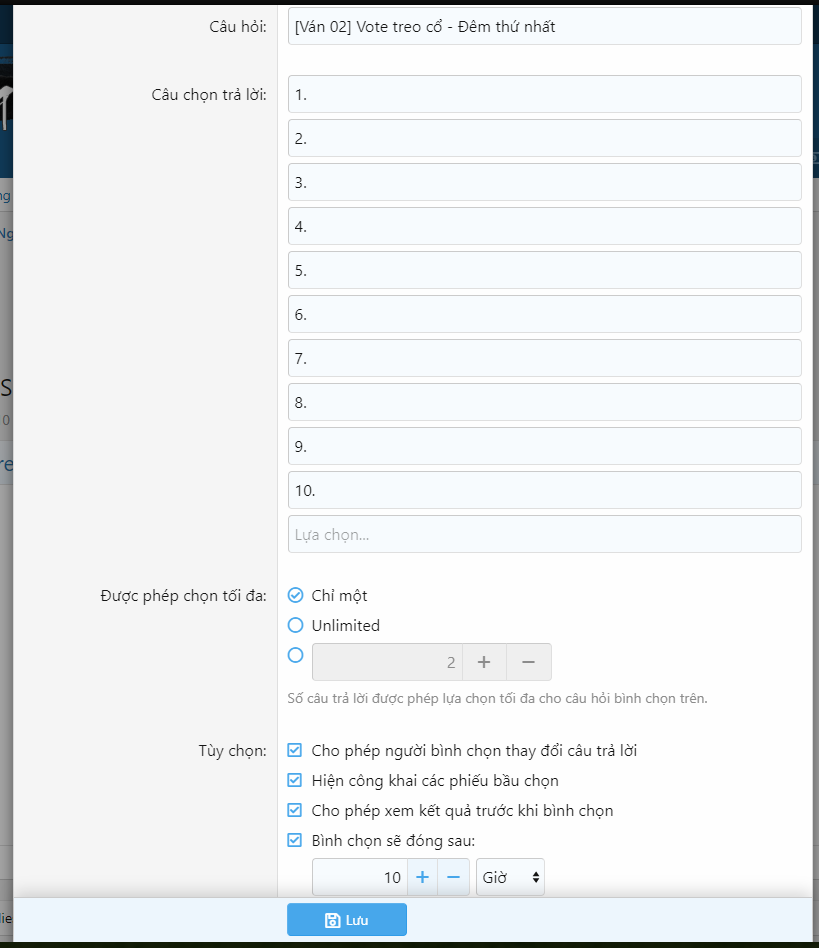Click the answer choice field 5.

(544, 271)
